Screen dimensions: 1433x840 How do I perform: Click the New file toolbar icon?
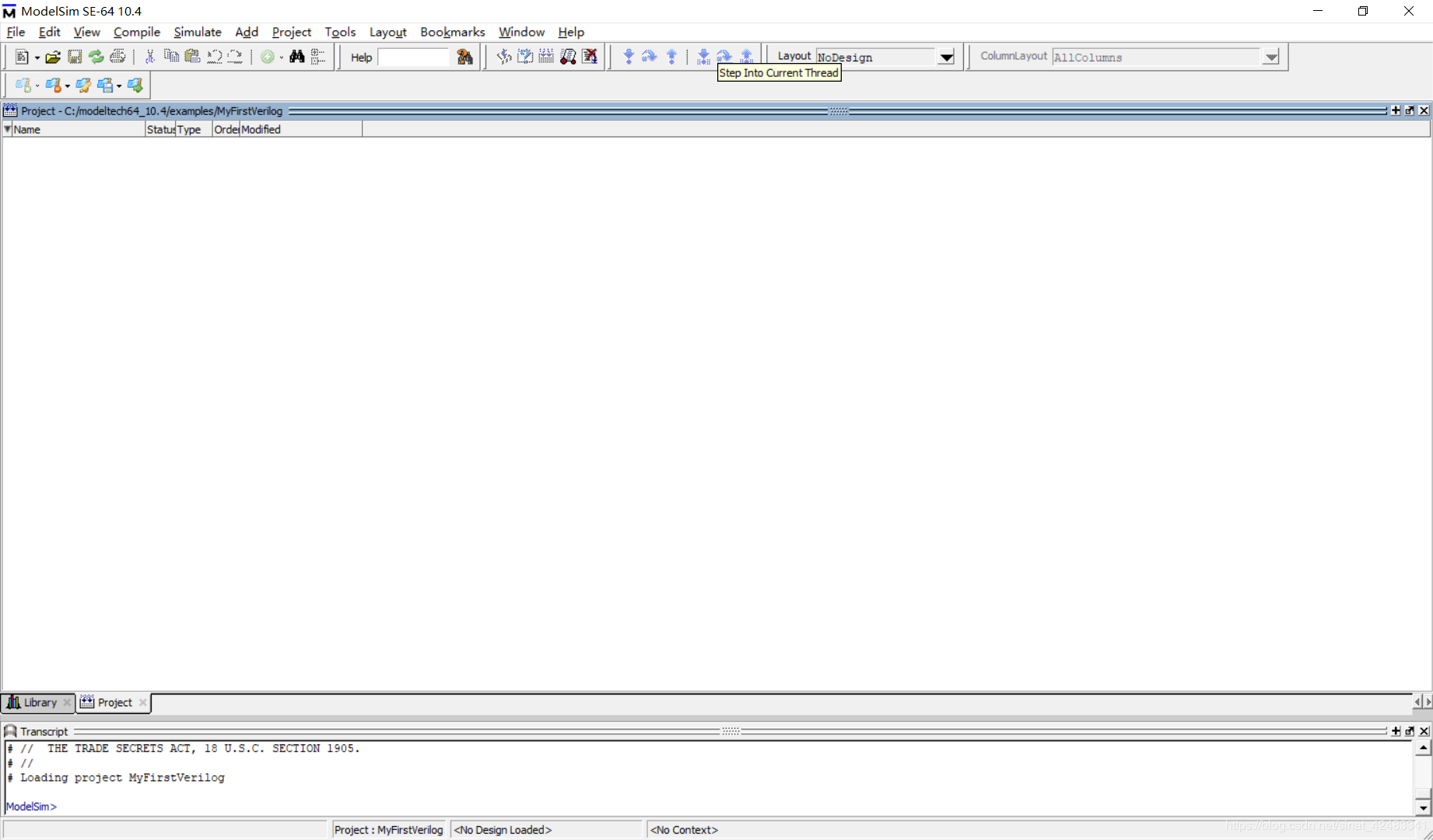(22, 57)
